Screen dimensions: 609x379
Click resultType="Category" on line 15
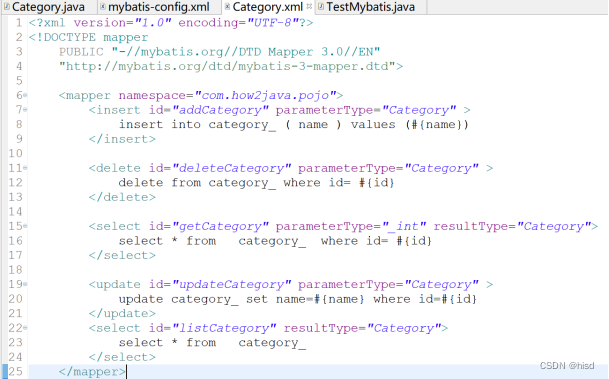[512, 226]
